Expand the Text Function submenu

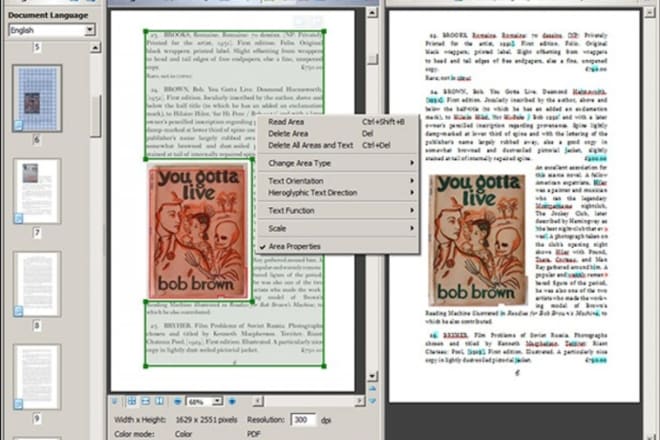point(338,211)
